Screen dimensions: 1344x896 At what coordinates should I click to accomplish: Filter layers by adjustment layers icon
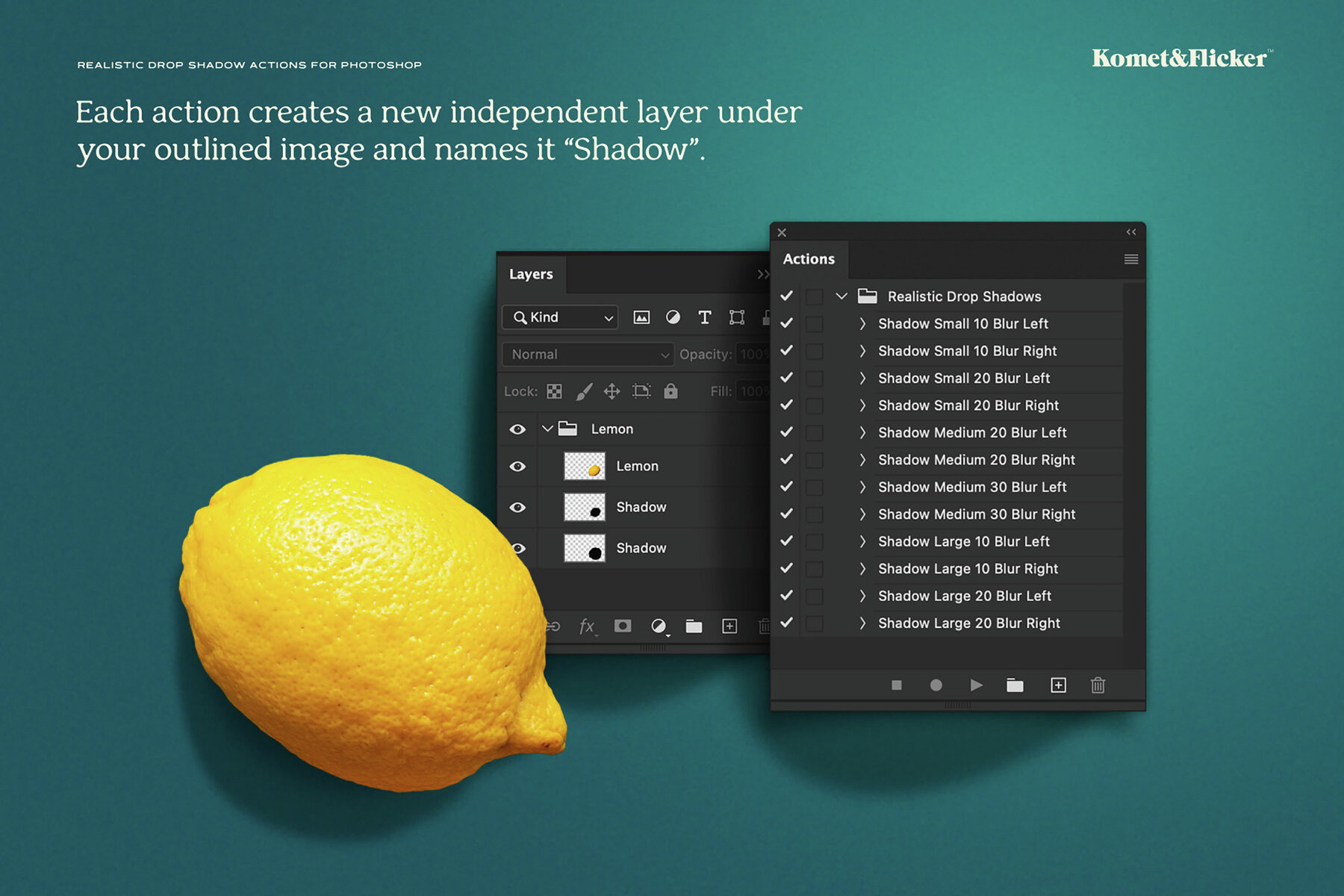(674, 317)
